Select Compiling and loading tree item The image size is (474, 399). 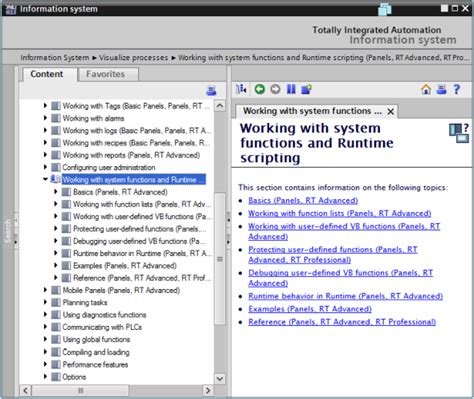96,352
